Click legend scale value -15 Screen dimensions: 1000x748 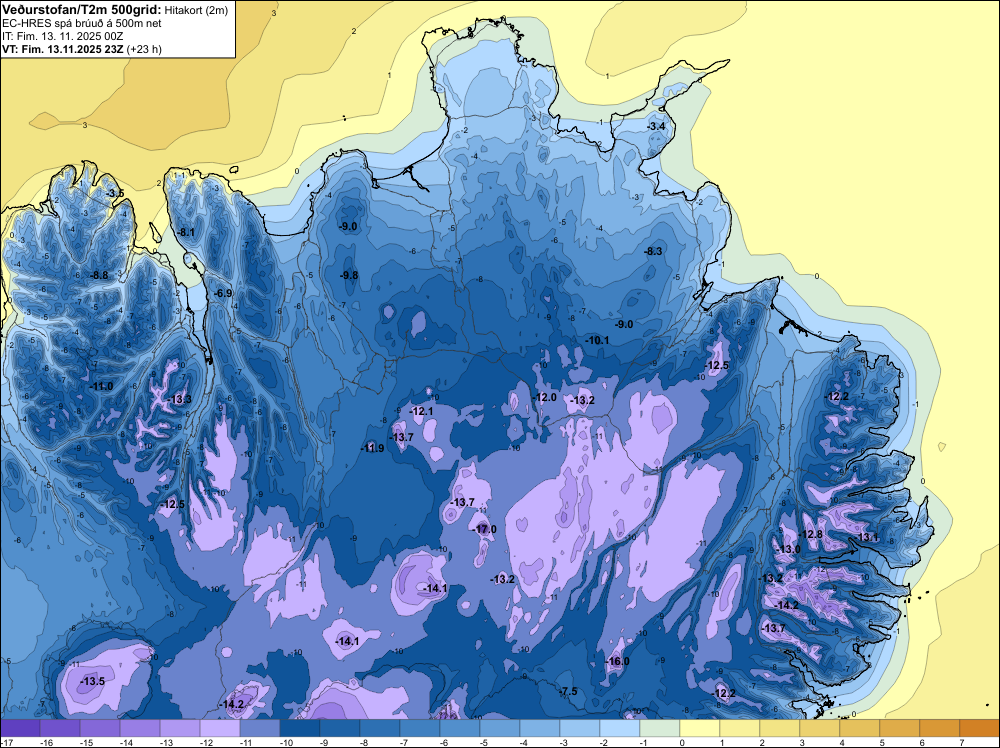(x=85, y=743)
